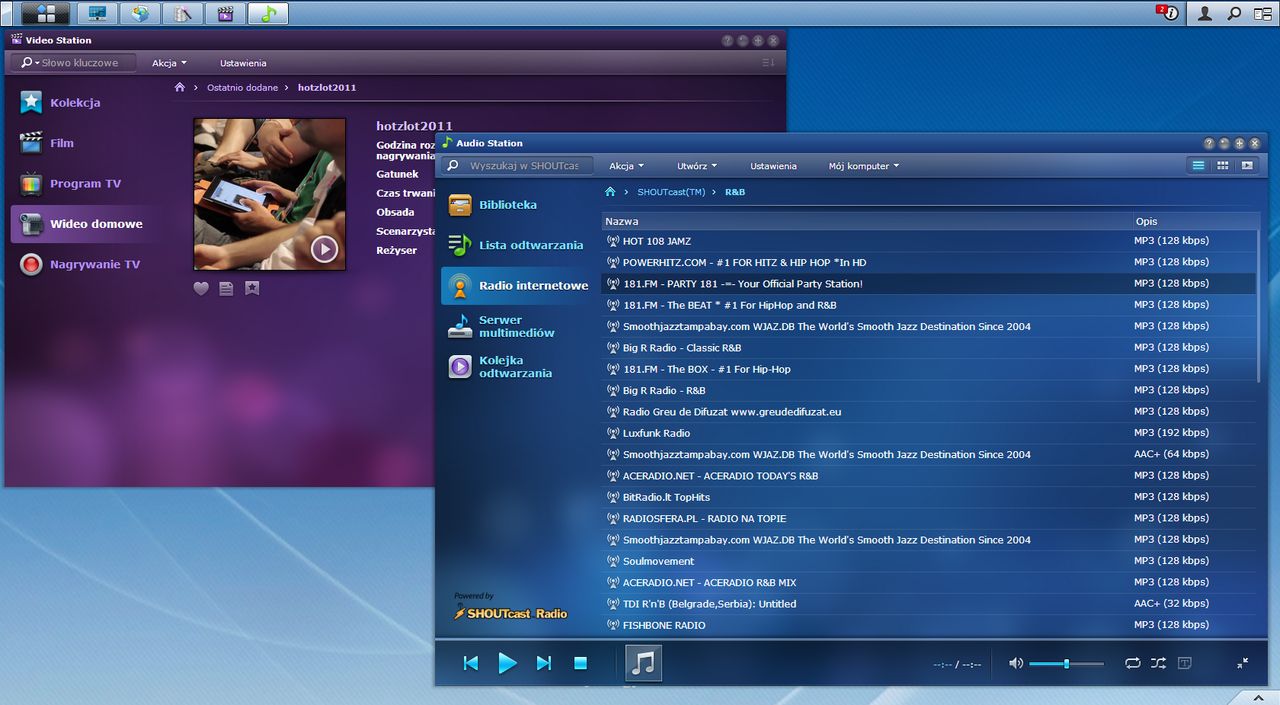Viewport: 1280px width, 705px height.
Task: Open the Biblioteka library section
Action: (x=507, y=205)
